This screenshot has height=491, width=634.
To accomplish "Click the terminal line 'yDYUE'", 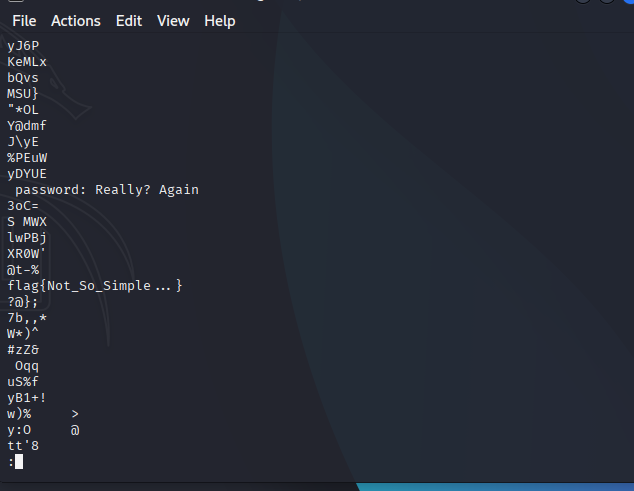I will (x=27, y=174).
